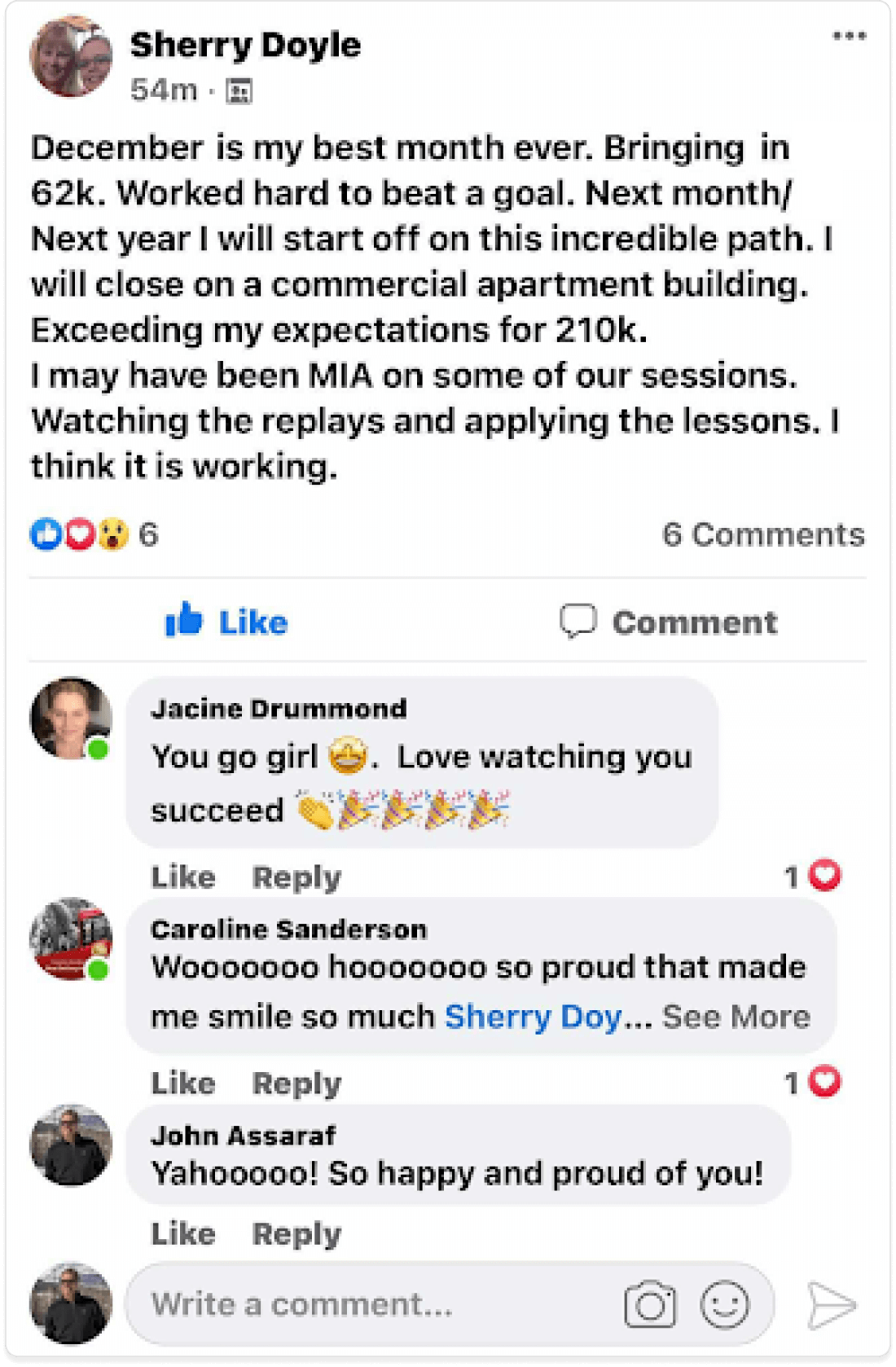Click the tagged Sherry Doy mention link

click(534, 1017)
